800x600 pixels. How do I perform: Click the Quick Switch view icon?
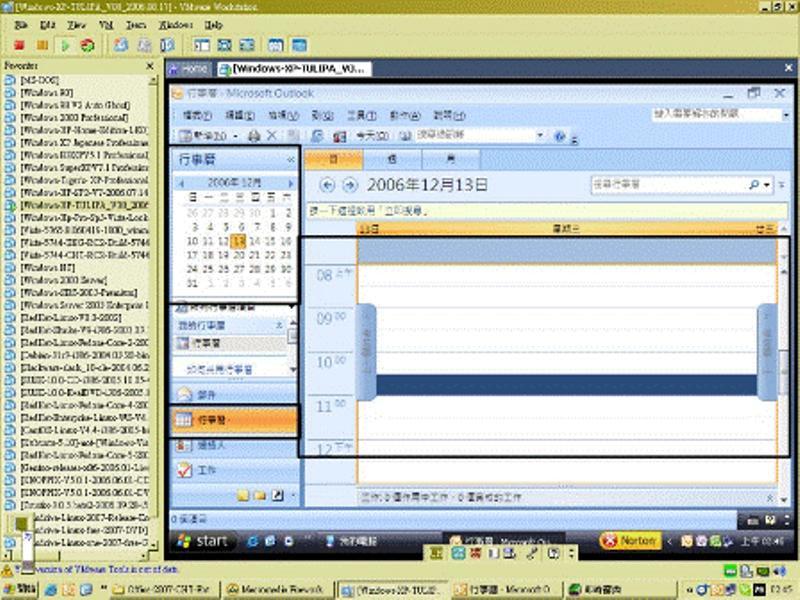pos(247,45)
